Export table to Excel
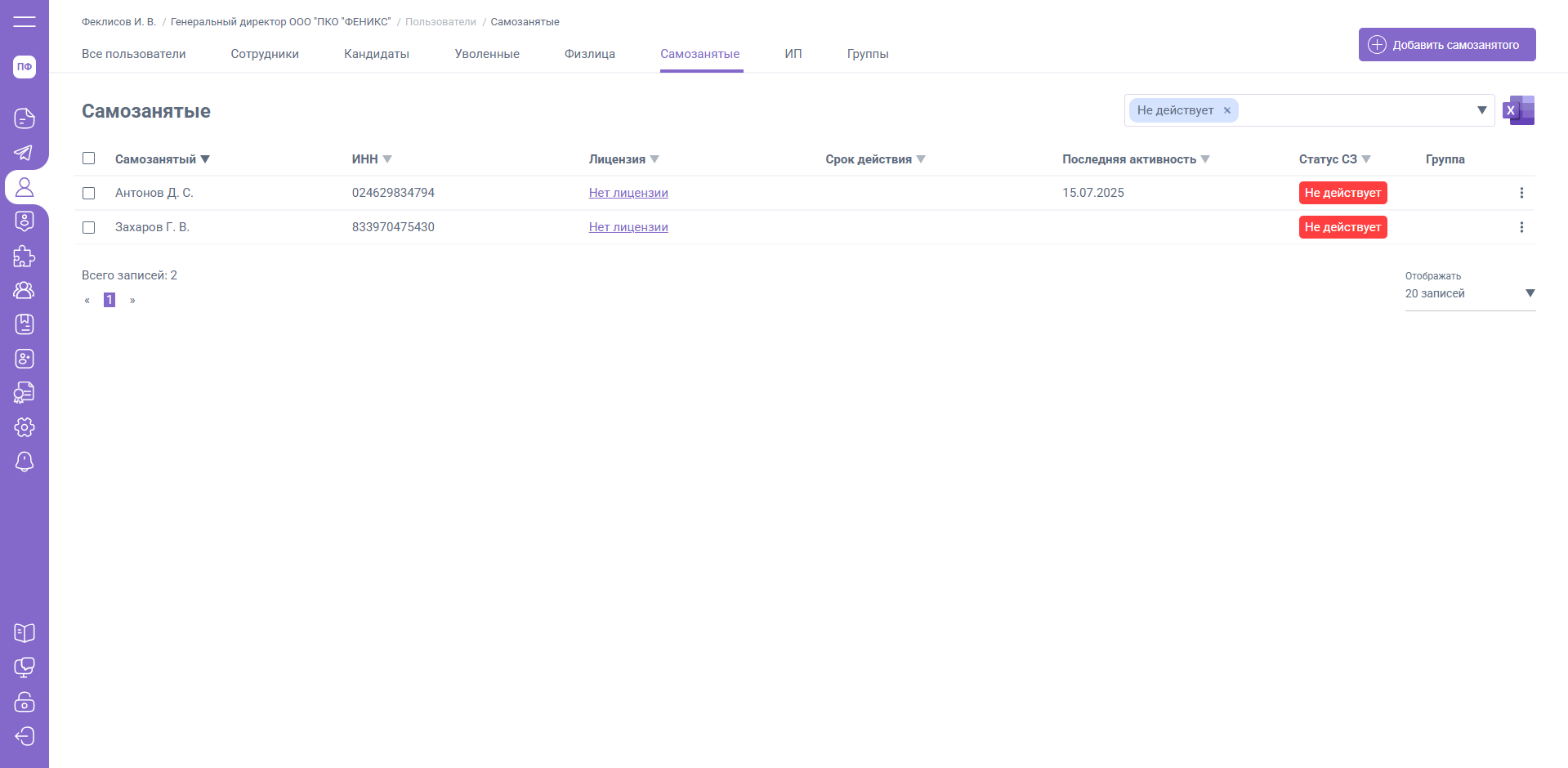 (x=1519, y=110)
